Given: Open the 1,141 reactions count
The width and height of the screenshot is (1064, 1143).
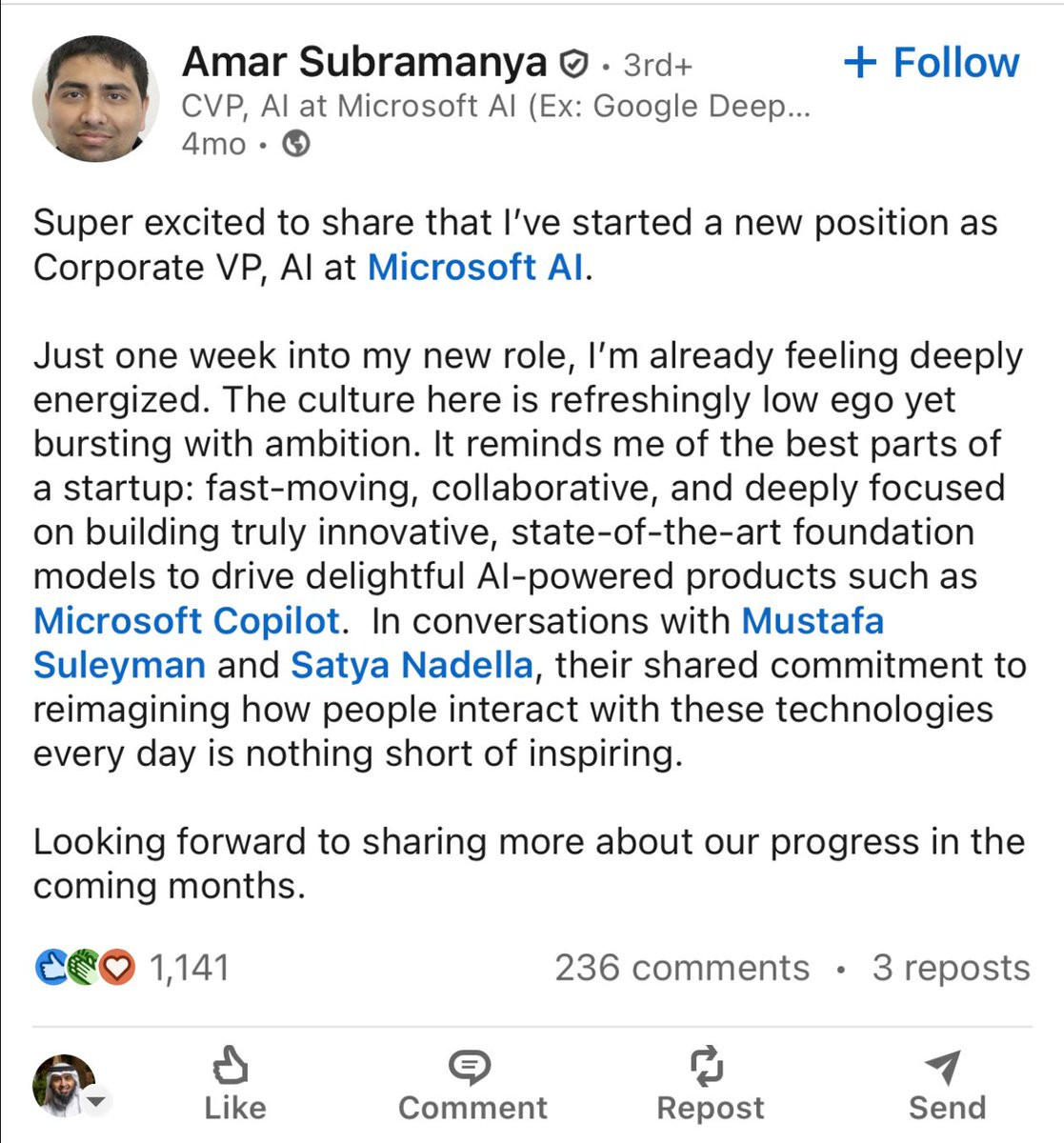Looking at the screenshot, I should tap(190, 968).
